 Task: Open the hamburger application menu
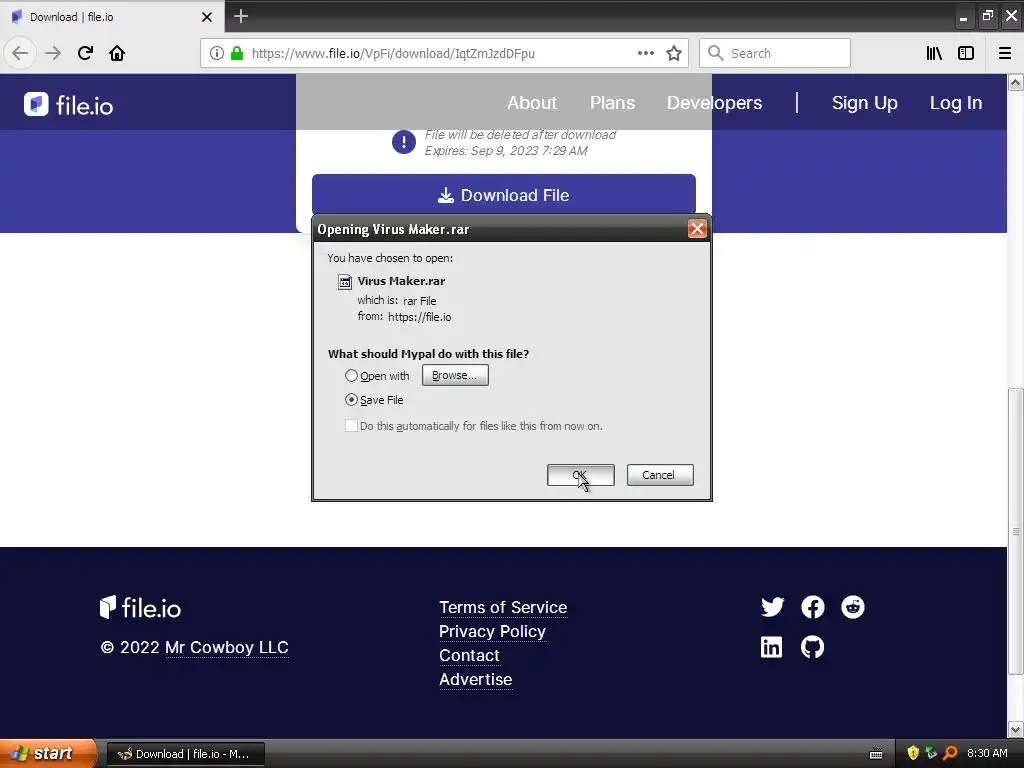click(1005, 53)
